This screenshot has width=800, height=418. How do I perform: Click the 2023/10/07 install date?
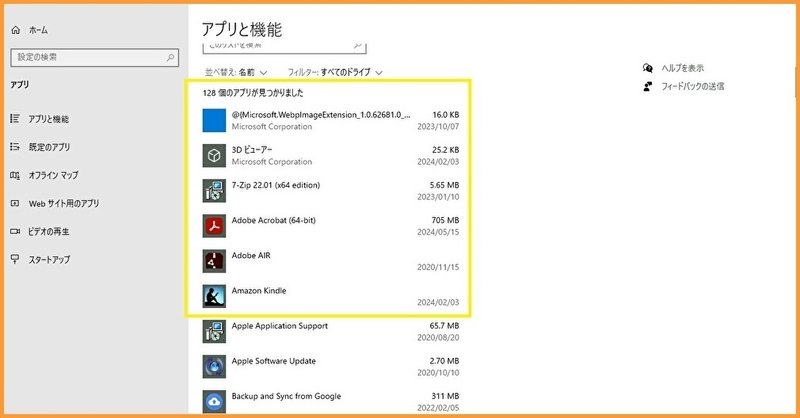coord(438,127)
